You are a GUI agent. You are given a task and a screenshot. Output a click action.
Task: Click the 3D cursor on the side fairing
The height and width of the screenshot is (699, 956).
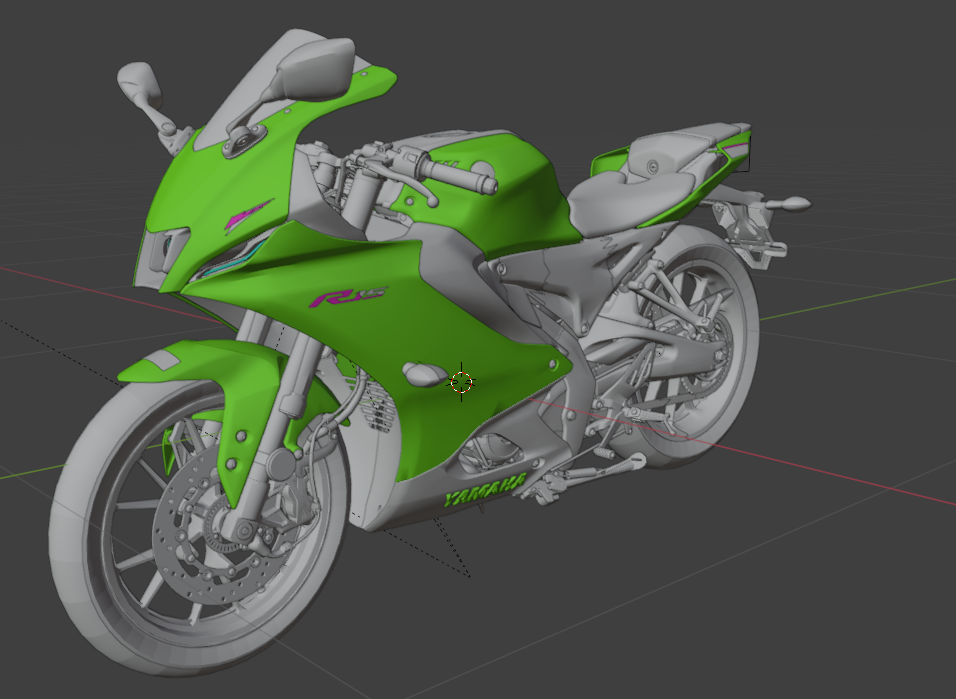462,382
